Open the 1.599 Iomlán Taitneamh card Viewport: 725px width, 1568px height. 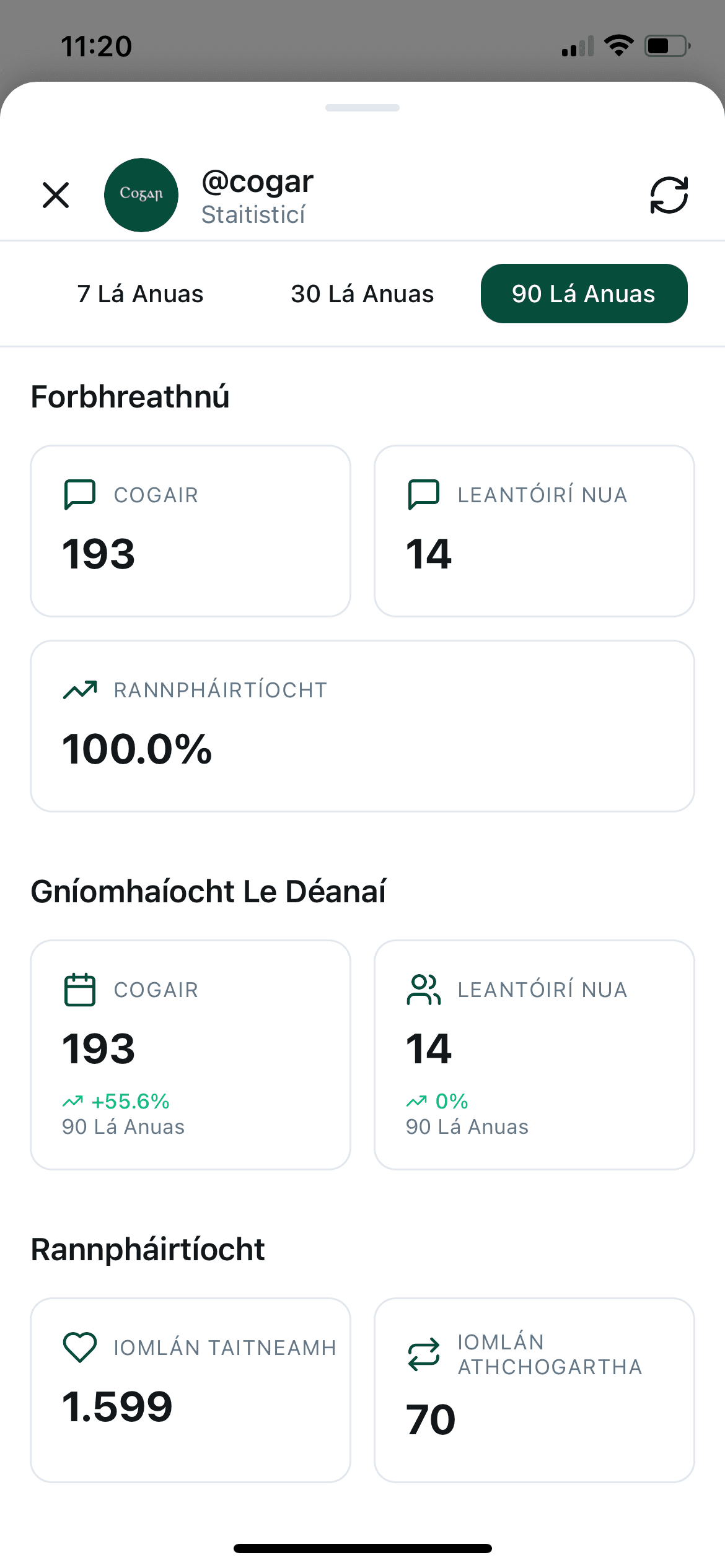pos(191,1390)
